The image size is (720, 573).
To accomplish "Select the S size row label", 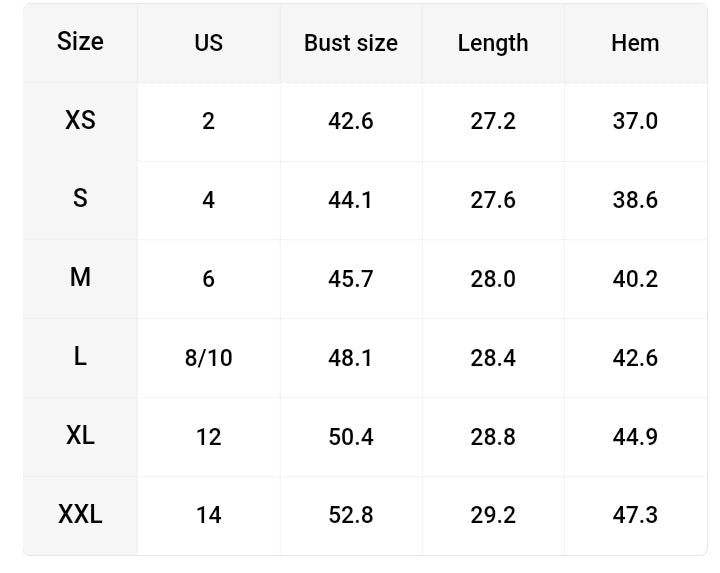I will coord(80,199).
